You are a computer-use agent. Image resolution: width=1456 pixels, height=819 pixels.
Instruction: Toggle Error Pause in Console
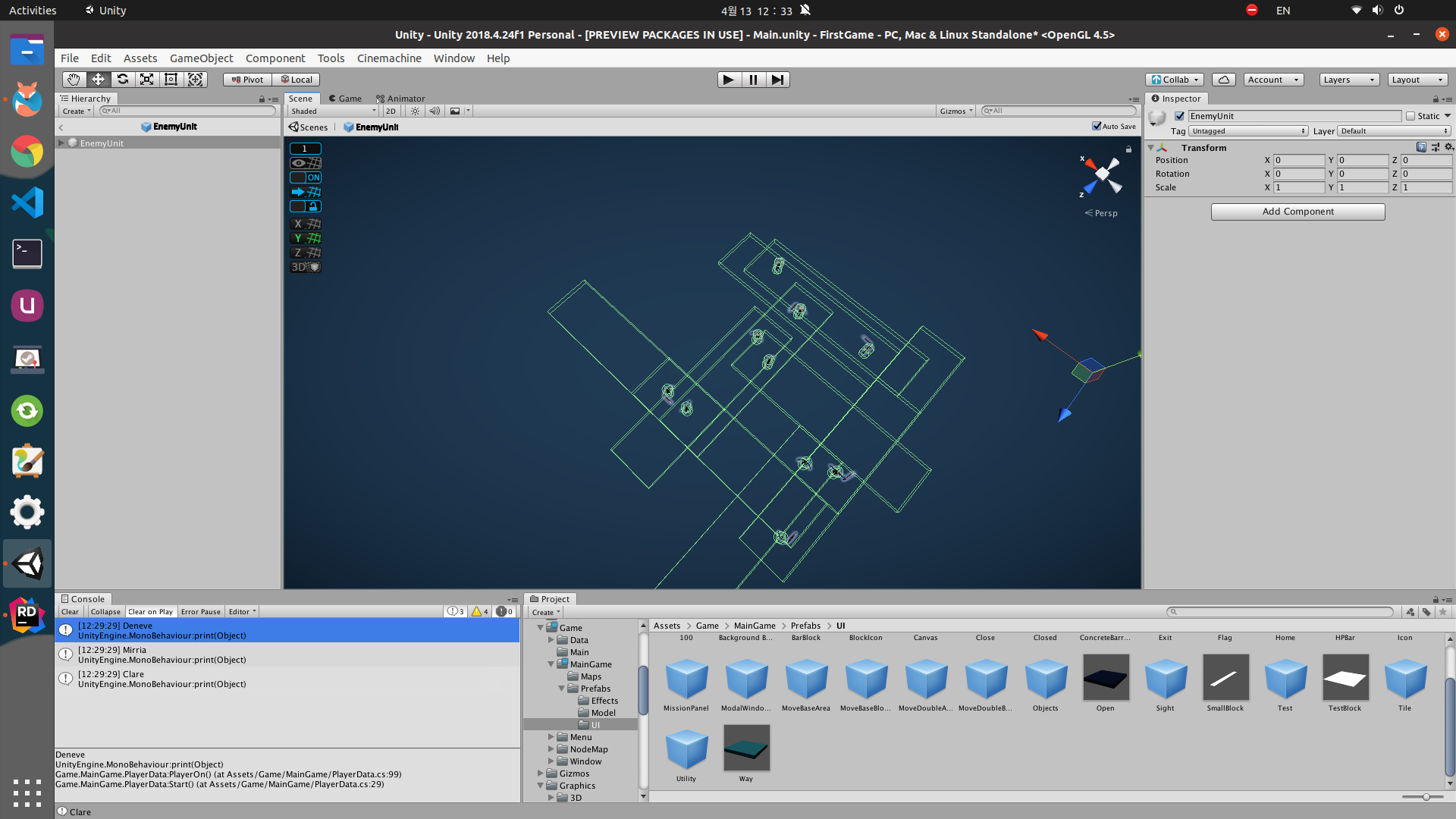click(x=201, y=612)
